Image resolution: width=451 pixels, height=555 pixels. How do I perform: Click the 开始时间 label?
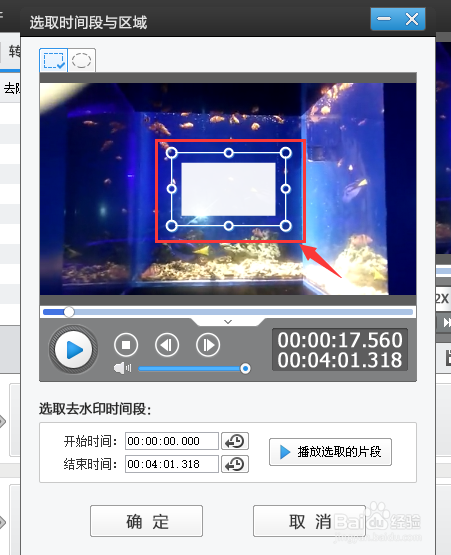[90, 441]
